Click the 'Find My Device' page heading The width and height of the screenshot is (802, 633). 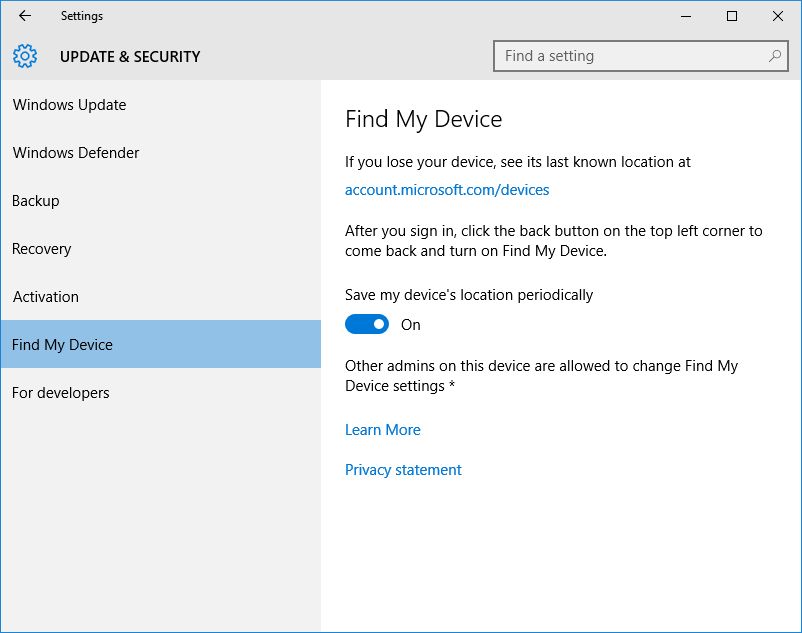(x=424, y=119)
